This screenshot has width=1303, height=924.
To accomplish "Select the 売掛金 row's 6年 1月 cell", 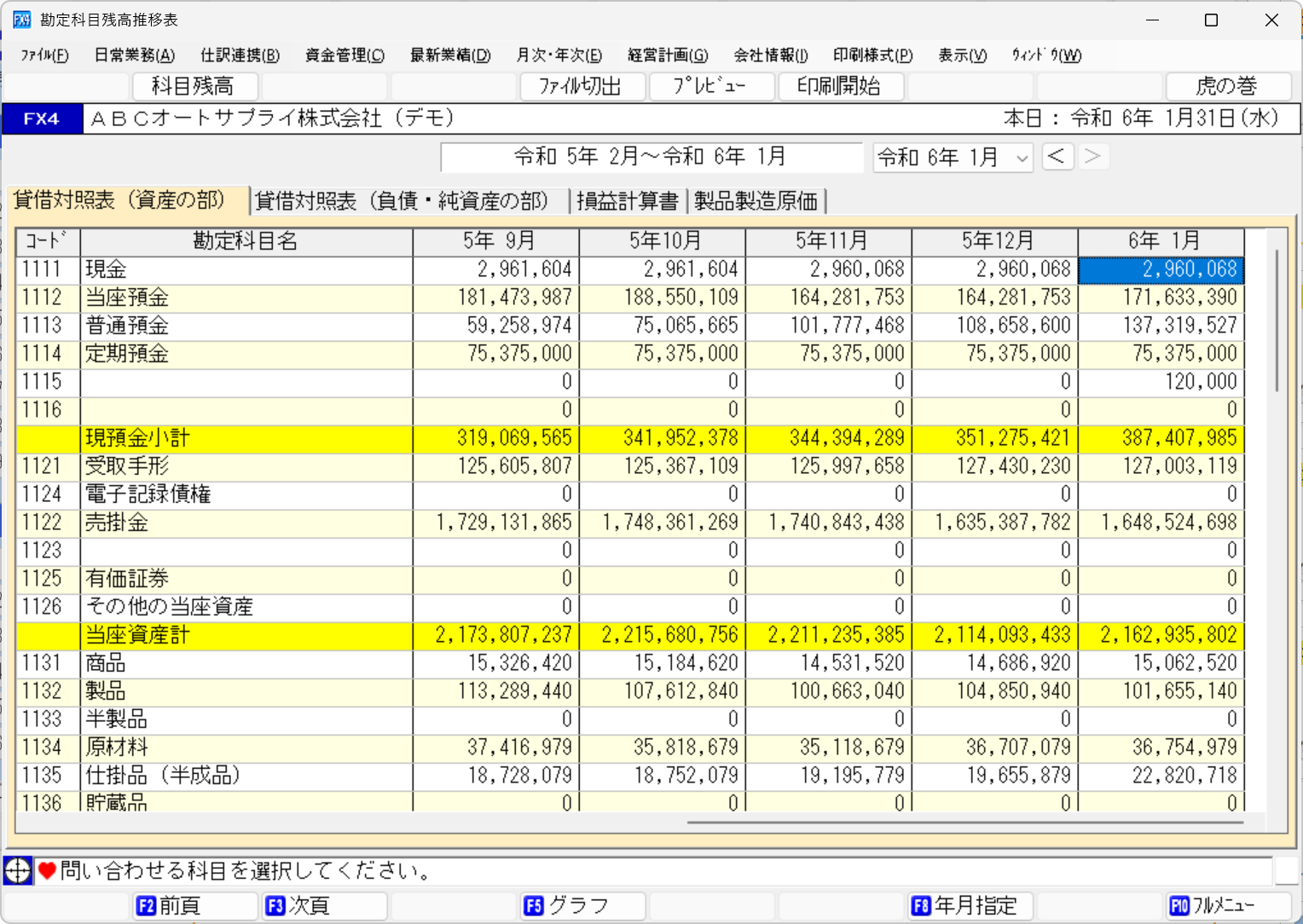I will (1161, 523).
